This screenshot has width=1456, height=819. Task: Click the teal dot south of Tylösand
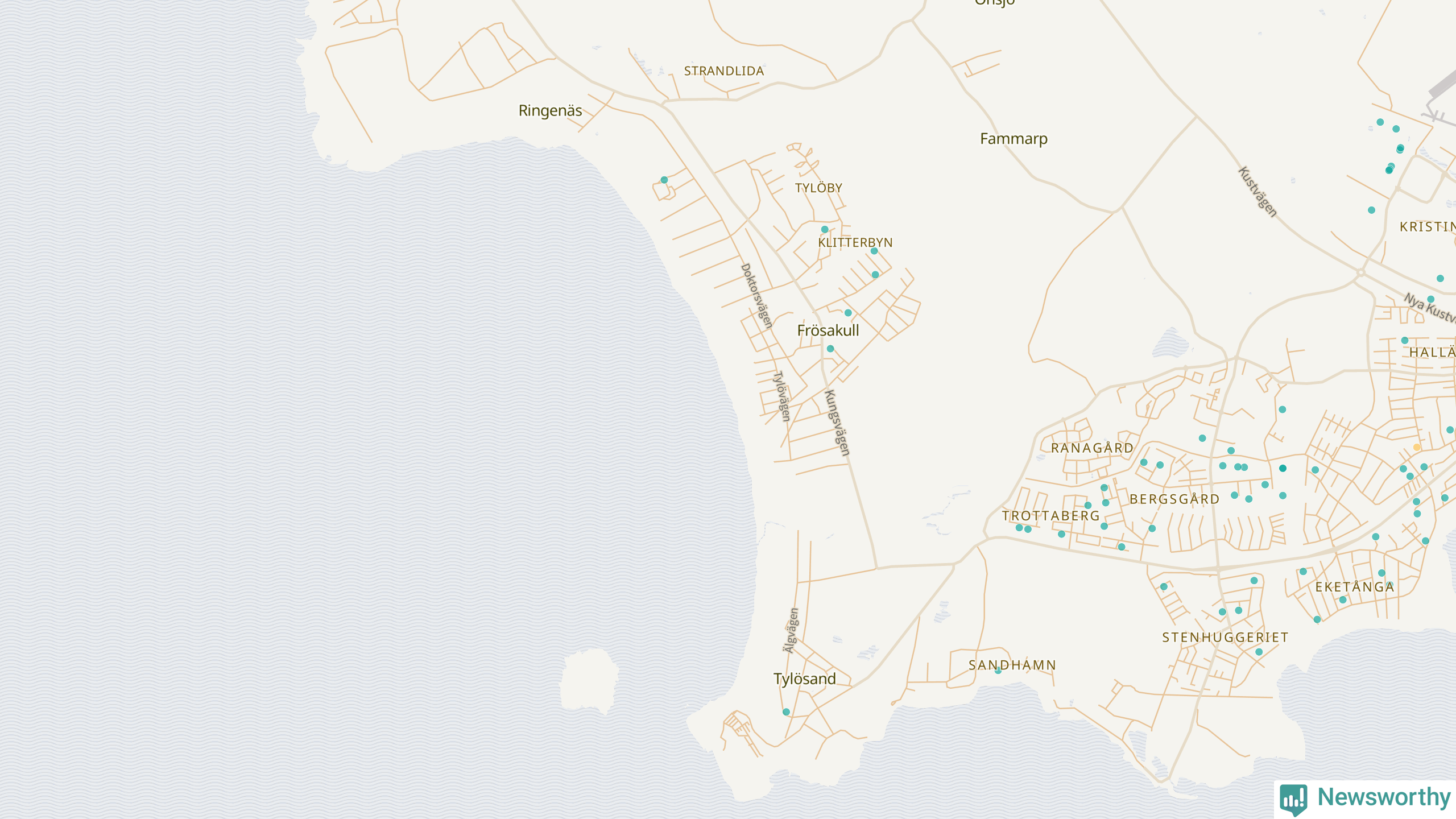point(786,712)
